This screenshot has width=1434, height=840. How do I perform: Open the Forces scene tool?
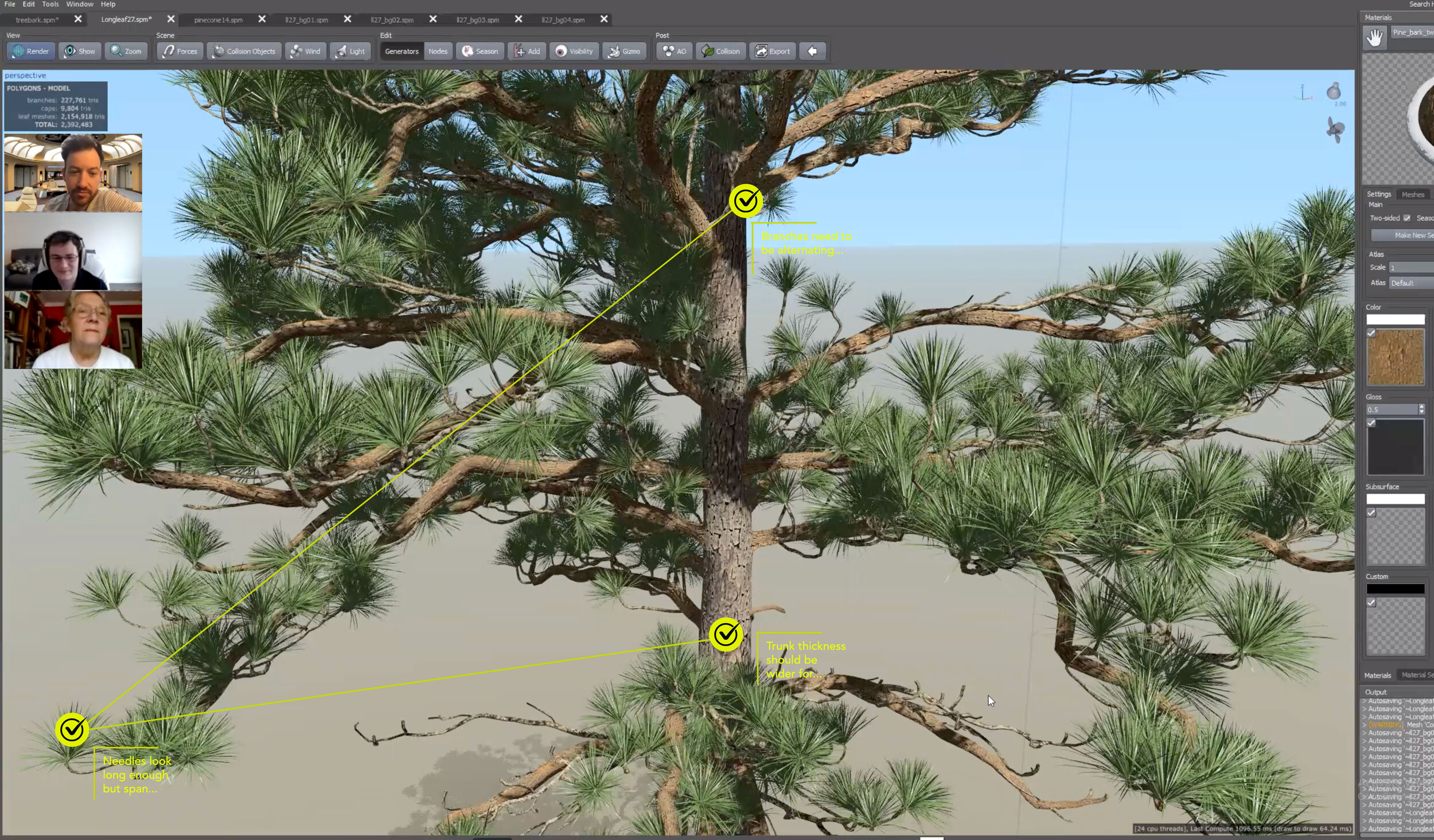[x=180, y=51]
